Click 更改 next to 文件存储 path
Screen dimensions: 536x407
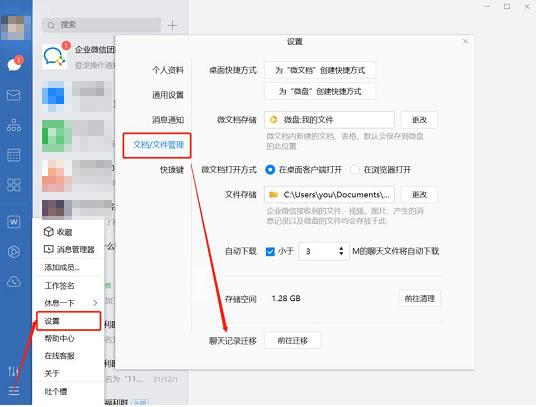[x=419, y=194]
